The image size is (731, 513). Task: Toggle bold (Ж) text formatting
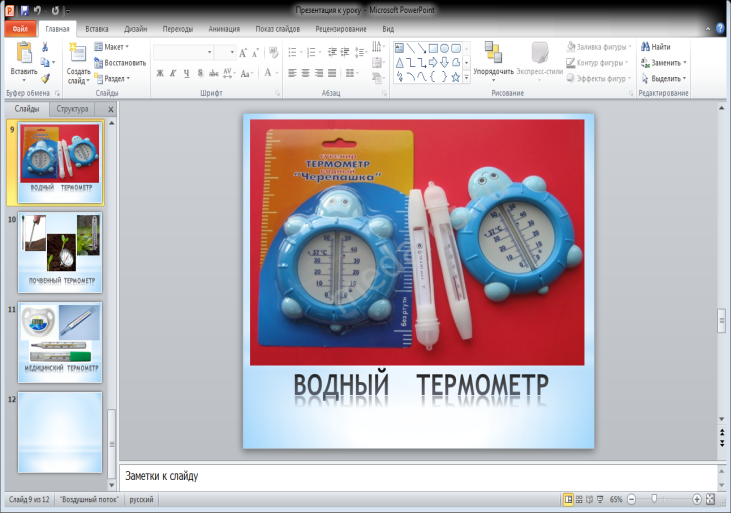pos(160,73)
